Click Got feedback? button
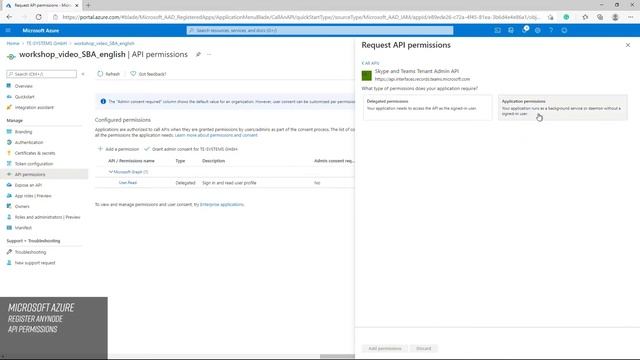 (148, 74)
